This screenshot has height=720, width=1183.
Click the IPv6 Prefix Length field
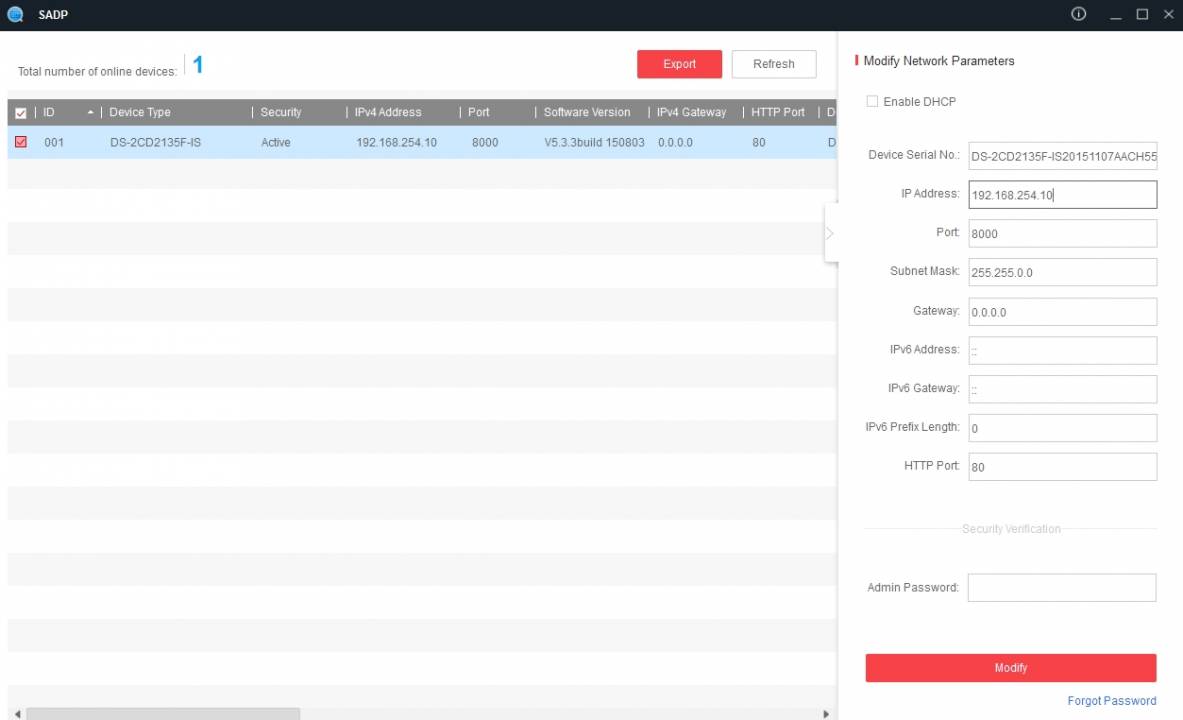(1062, 428)
